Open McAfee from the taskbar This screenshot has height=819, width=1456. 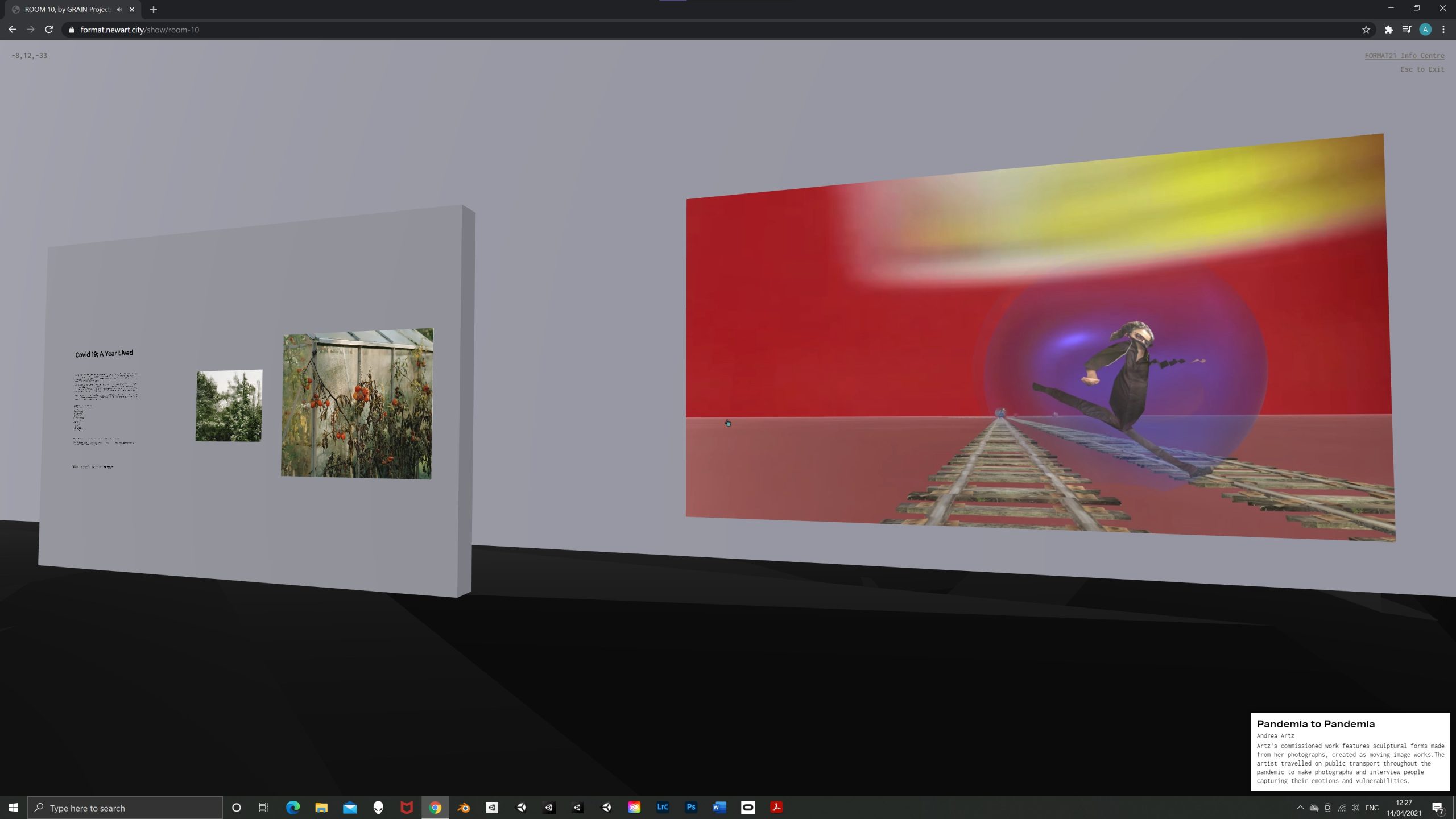(407, 808)
